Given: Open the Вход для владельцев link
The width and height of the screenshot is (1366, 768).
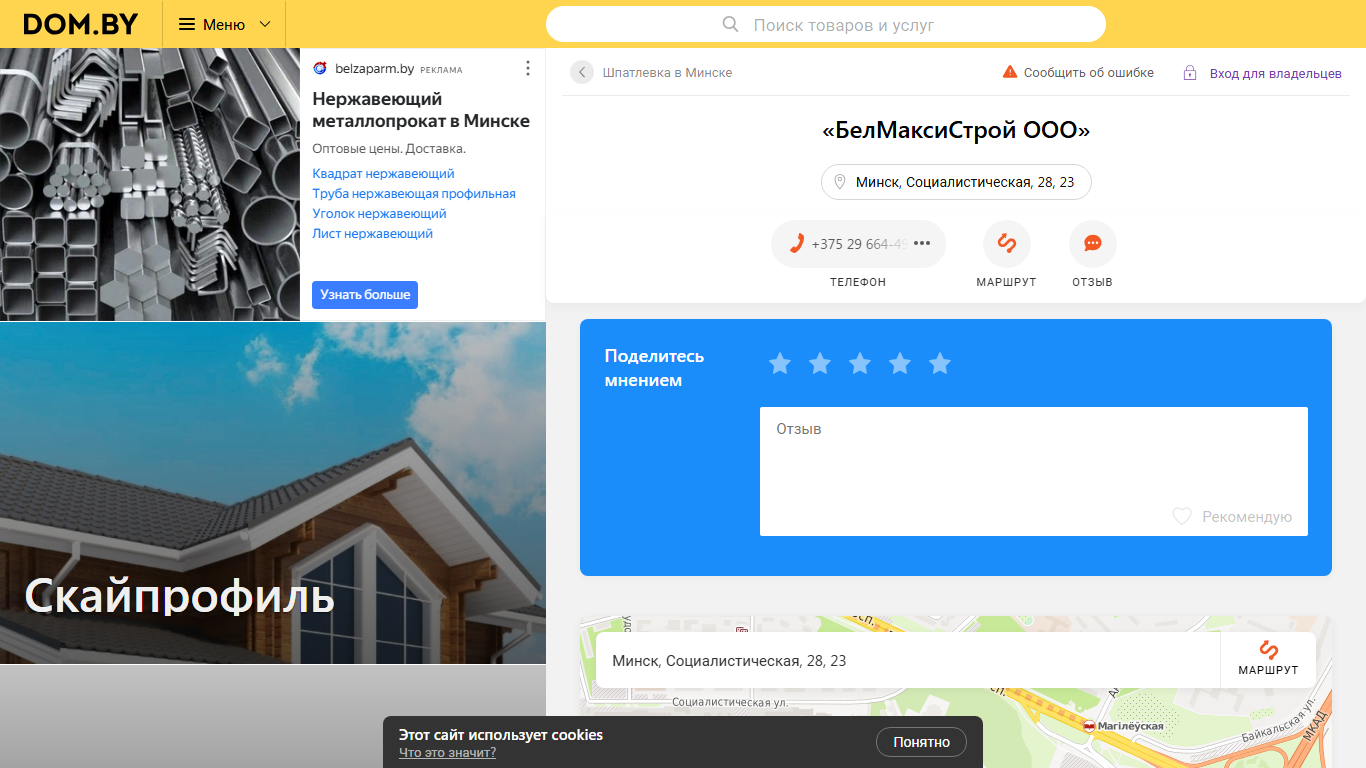Looking at the screenshot, I should coord(1276,73).
